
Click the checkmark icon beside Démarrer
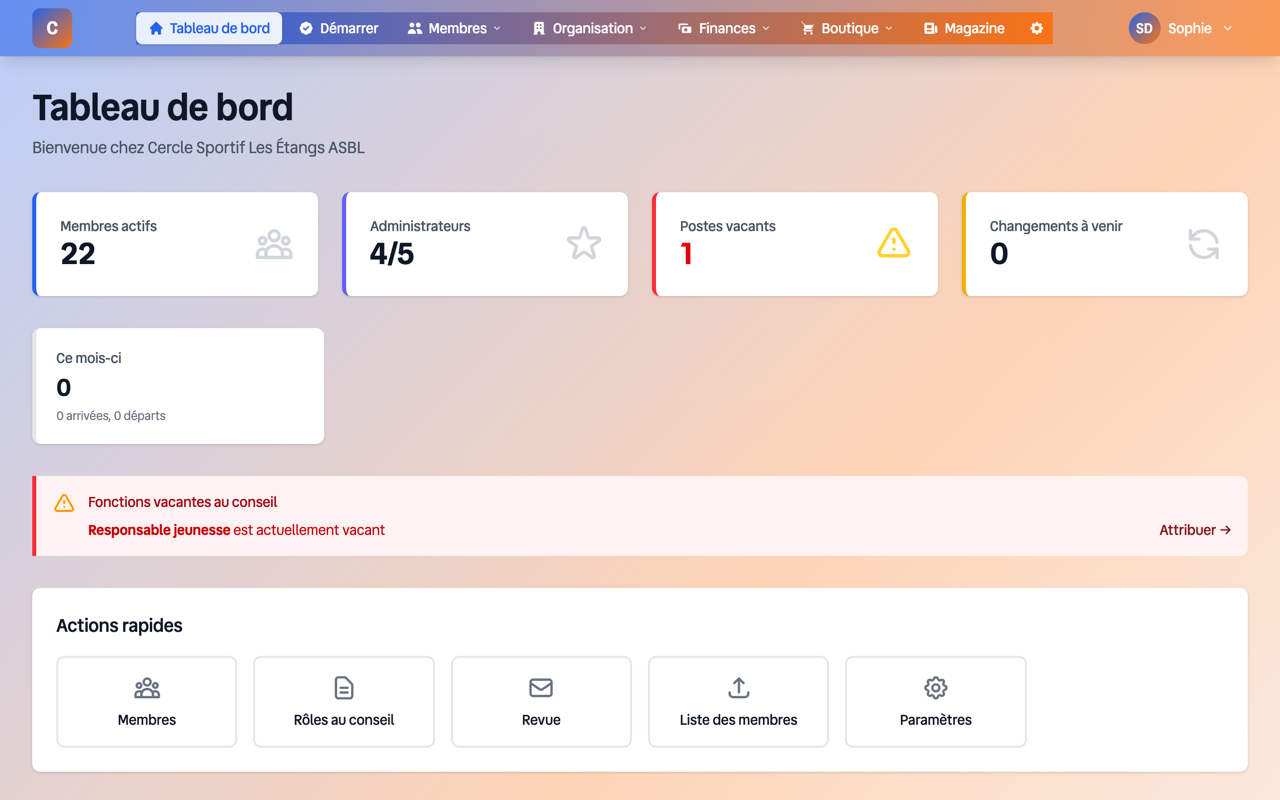[x=306, y=28]
